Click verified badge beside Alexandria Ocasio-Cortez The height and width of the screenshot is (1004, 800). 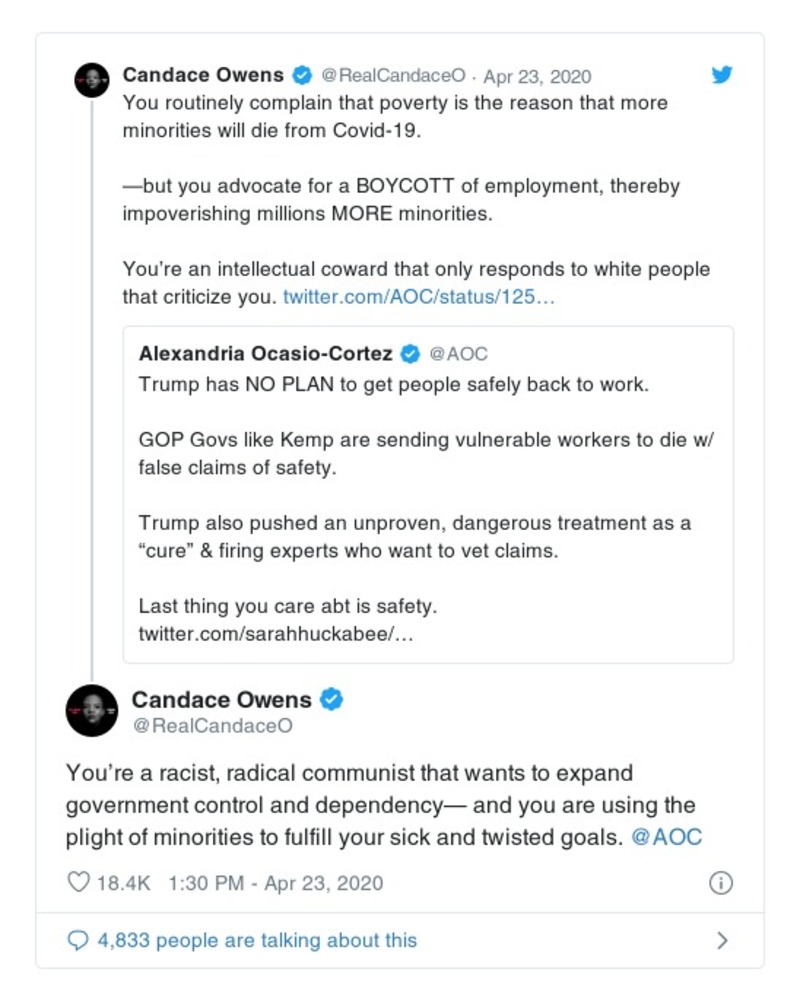410,354
